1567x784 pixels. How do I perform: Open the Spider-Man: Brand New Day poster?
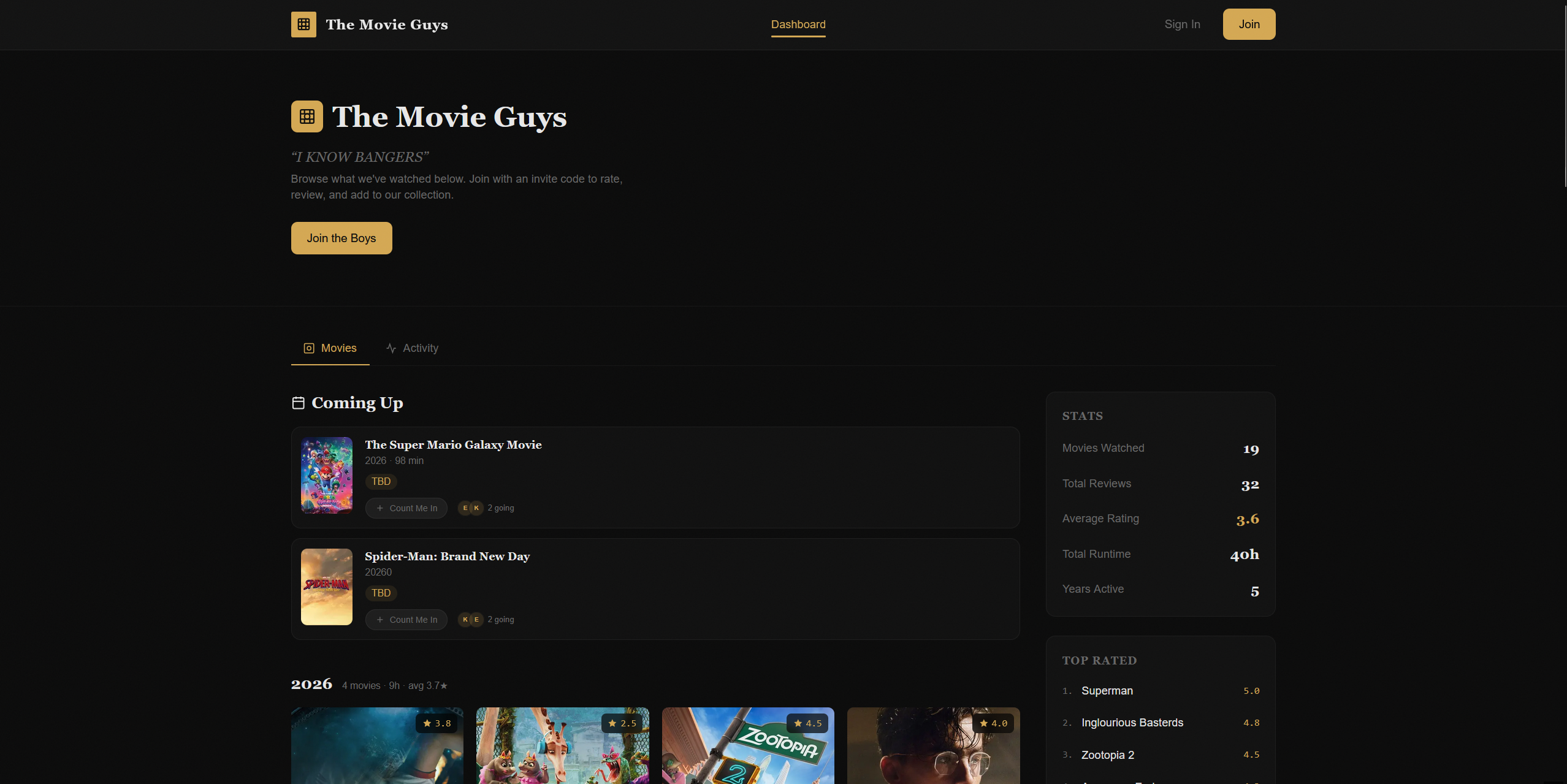[x=327, y=587]
